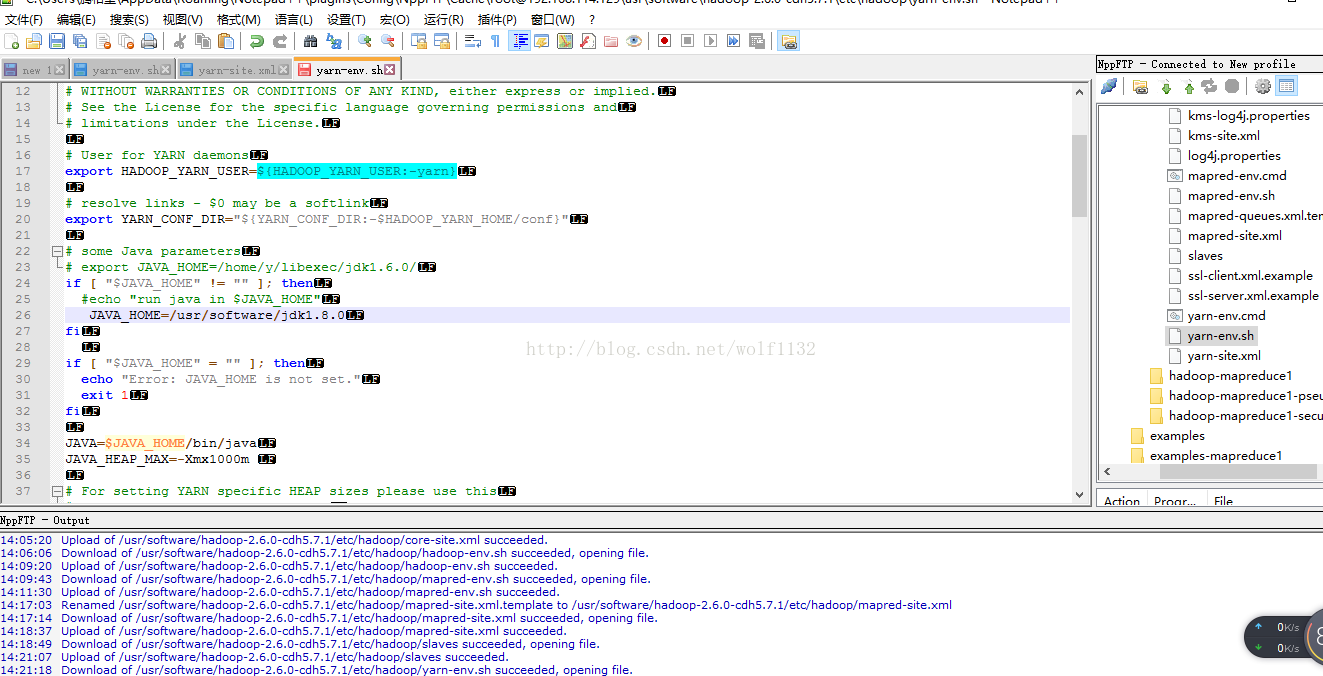Click NppFTP upload file green up arrow
The height and width of the screenshot is (676, 1323).
tap(1189, 87)
